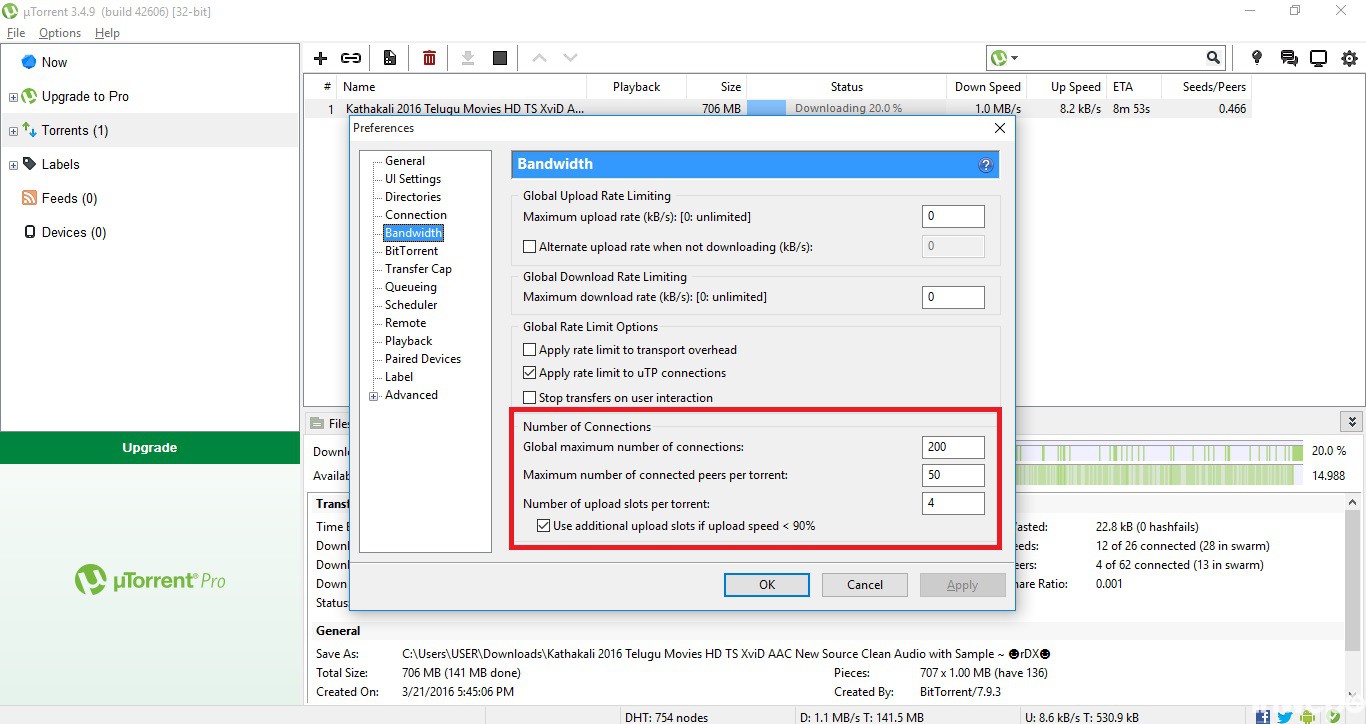This screenshot has width=1366, height=724.
Task: Click the µTorrent Pro logo banner
Action: point(150,580)
